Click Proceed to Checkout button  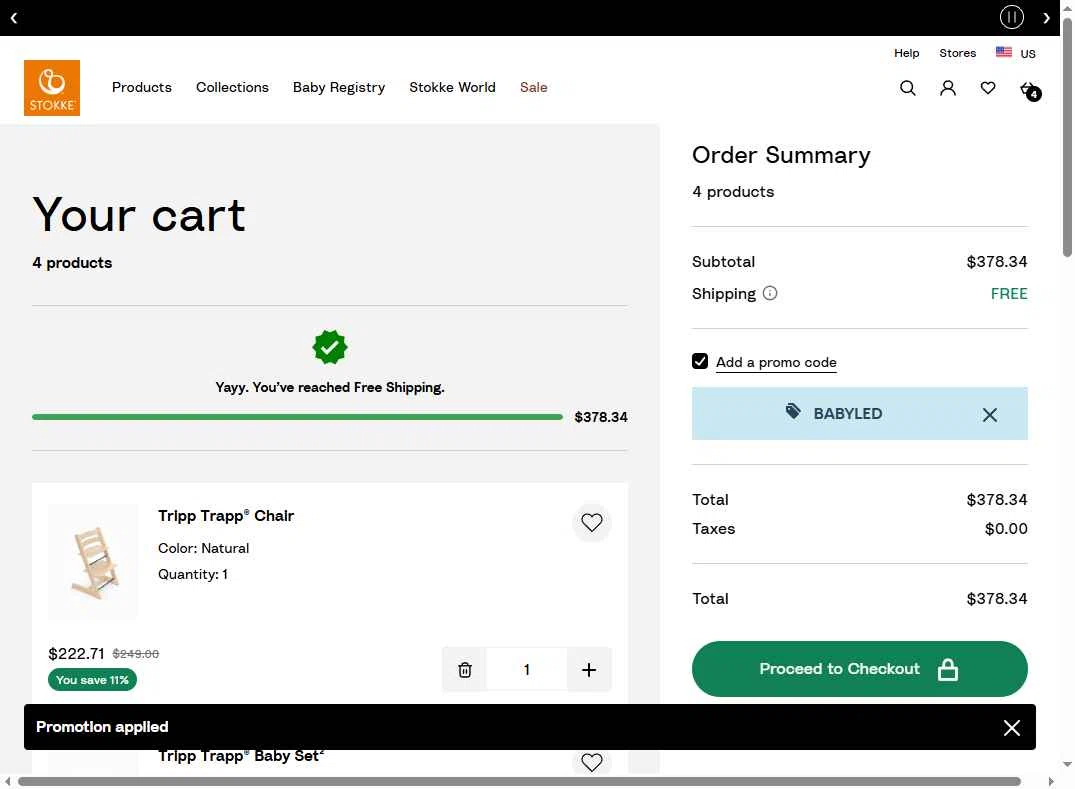click(860, 669)
